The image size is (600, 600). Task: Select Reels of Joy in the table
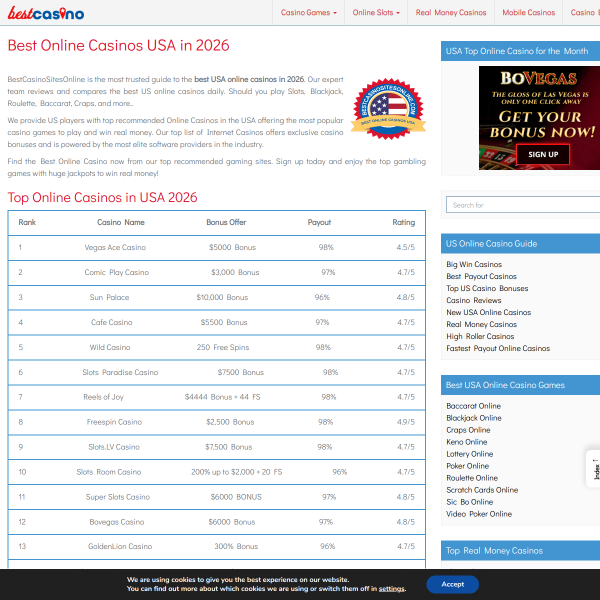[103, 397]
